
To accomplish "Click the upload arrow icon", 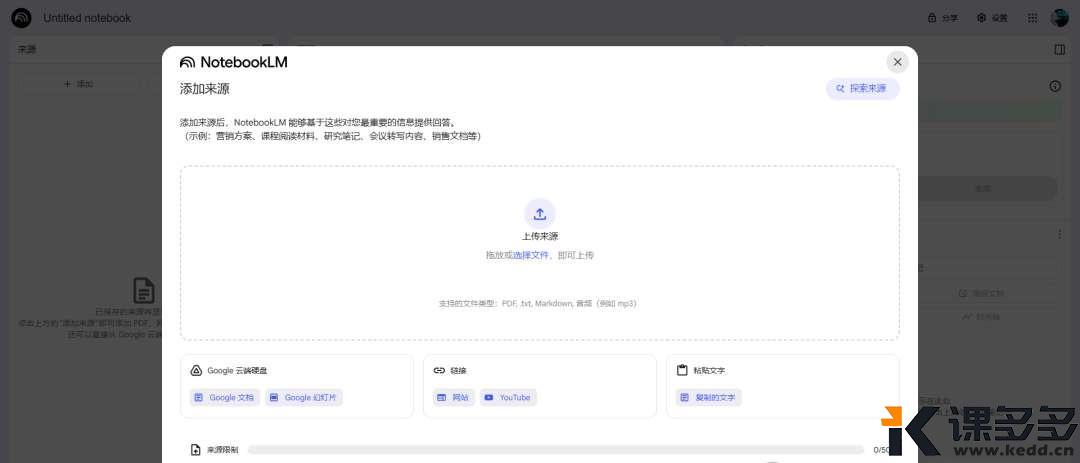I will tap(540, 214).
